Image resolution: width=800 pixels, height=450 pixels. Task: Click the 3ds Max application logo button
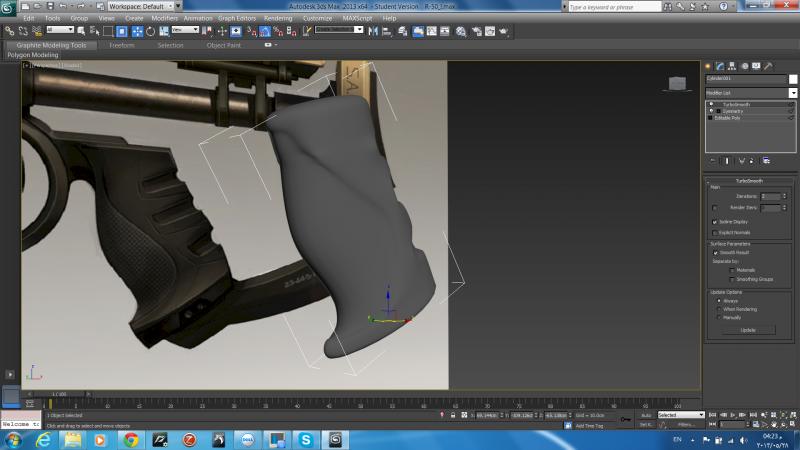tap(8, 7)
